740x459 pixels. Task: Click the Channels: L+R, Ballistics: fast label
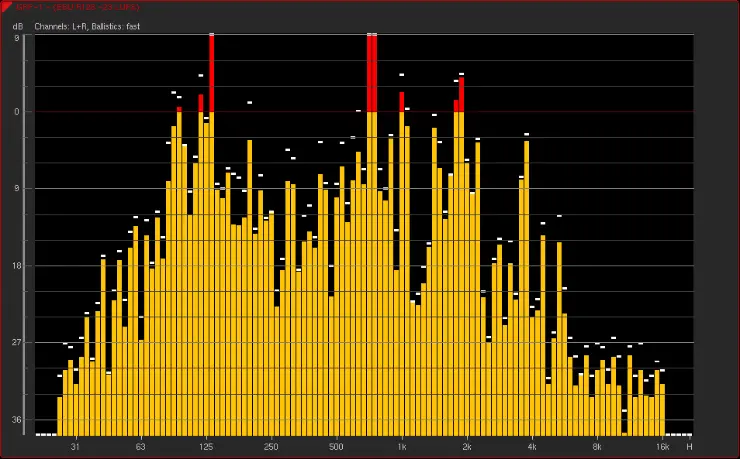pyautogui.click(x=87, y=25)
